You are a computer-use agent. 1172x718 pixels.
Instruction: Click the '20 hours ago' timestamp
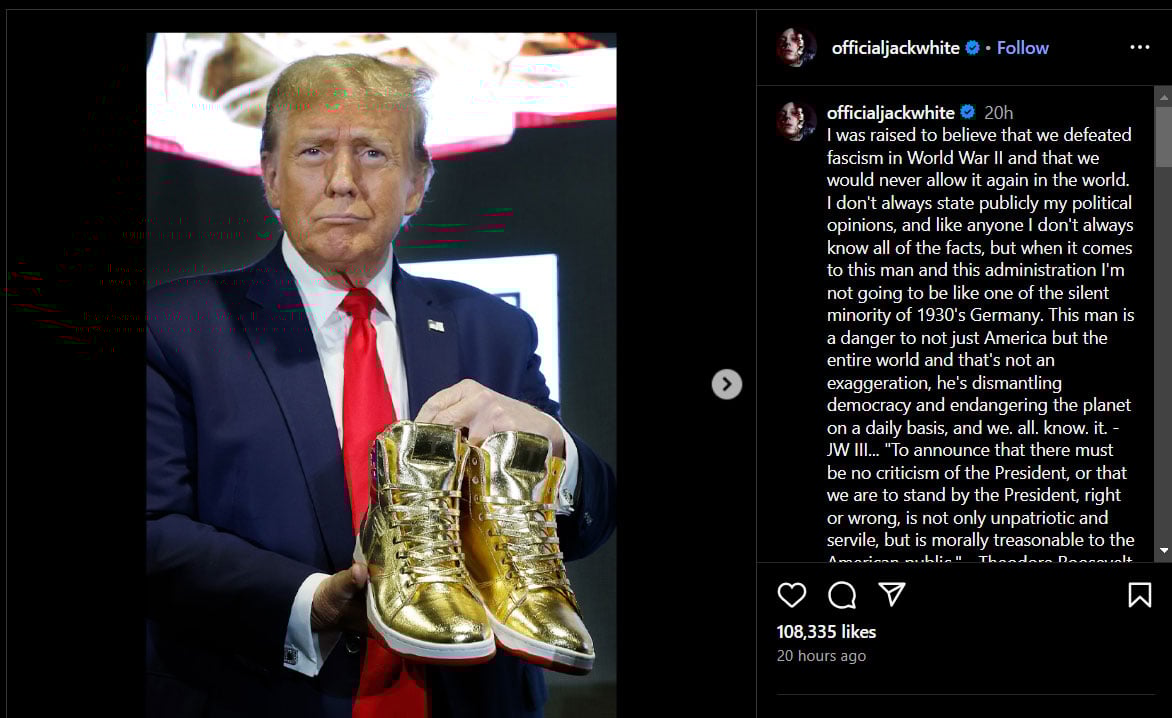[821, 656]
